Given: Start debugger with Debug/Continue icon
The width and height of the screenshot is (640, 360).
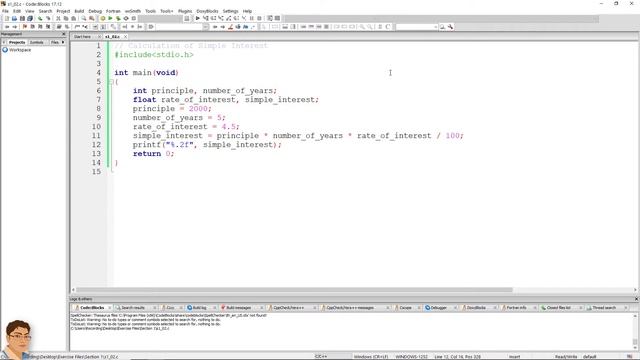Looking at the screenshot, I should point(198,18).
